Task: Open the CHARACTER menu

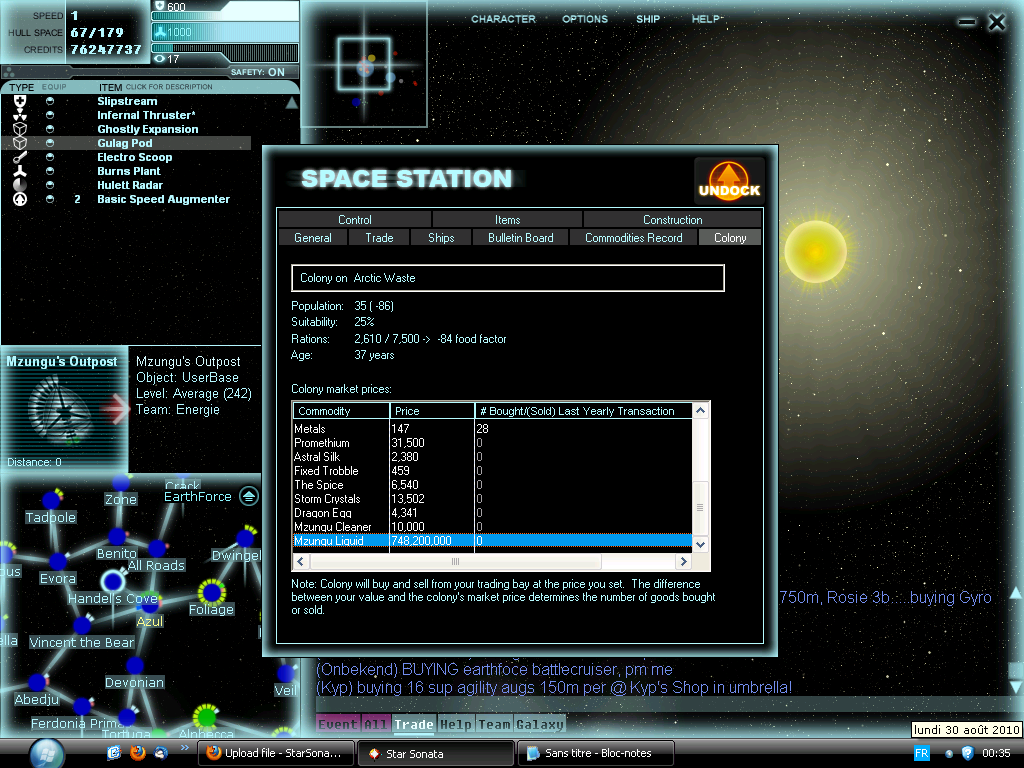Action: click(503, 19)
